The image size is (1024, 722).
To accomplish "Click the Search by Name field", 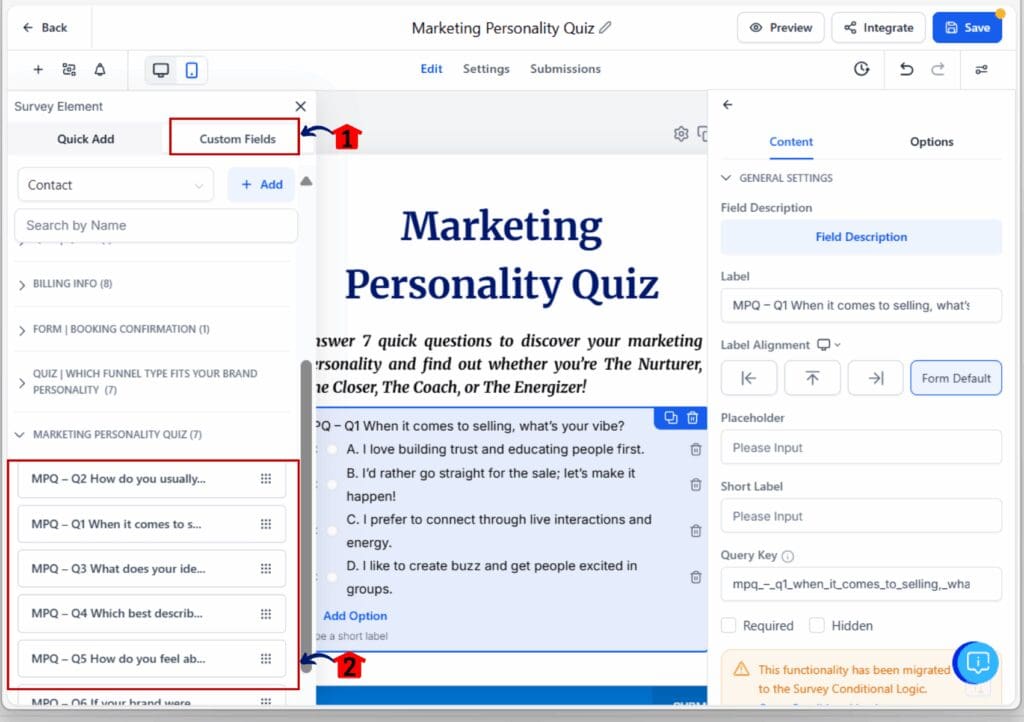I will coord(156,225).
